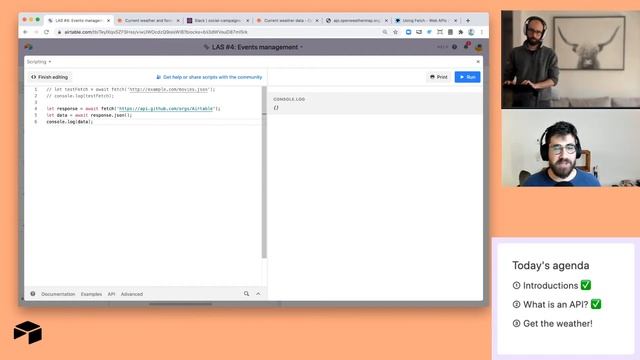Screen dimensions: 640x360
Task: Click code line let data = await response.json()
Action: [89, 115]
